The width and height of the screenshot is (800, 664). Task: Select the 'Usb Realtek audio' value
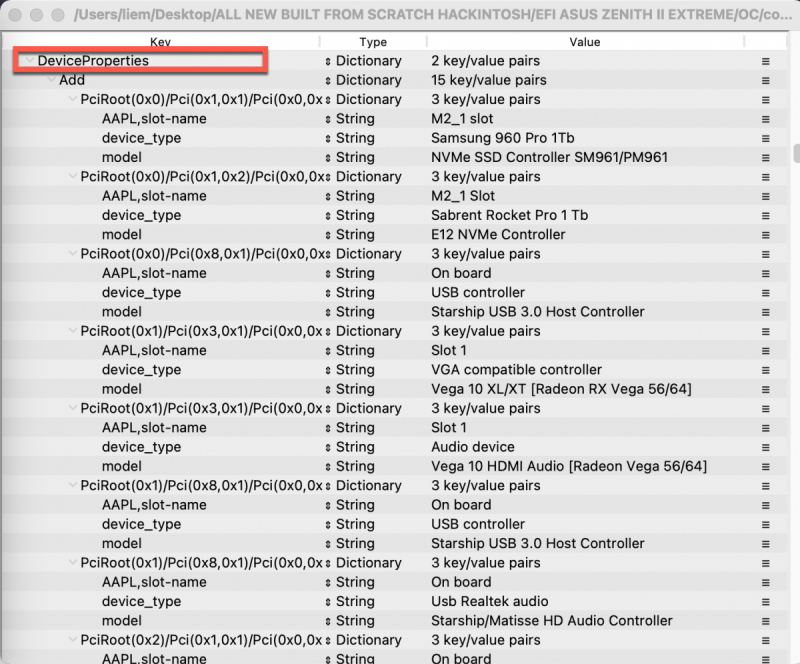(x=490, y=601)
